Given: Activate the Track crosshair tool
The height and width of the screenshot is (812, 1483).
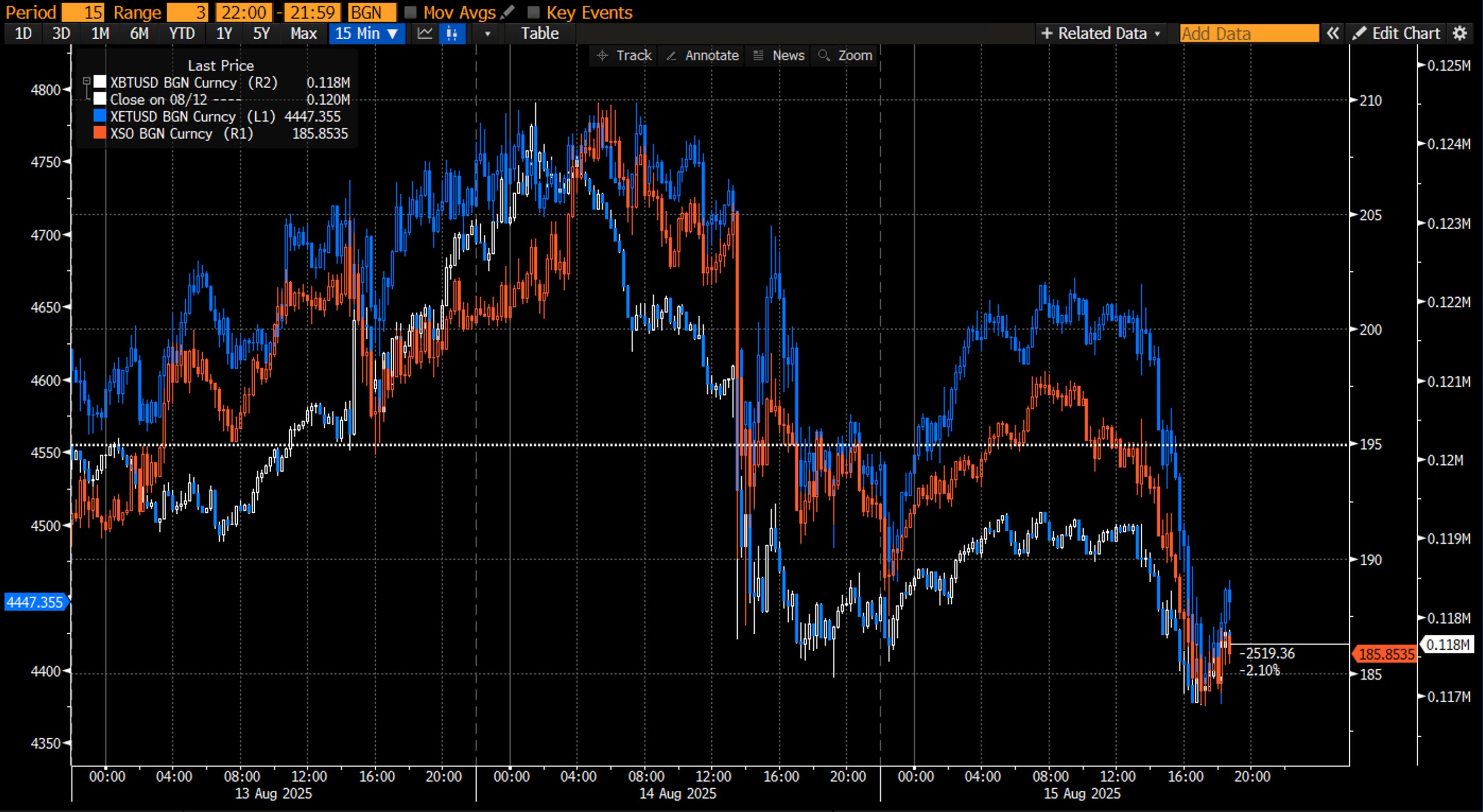Looking at the screenshot, I should pos(624,55).
